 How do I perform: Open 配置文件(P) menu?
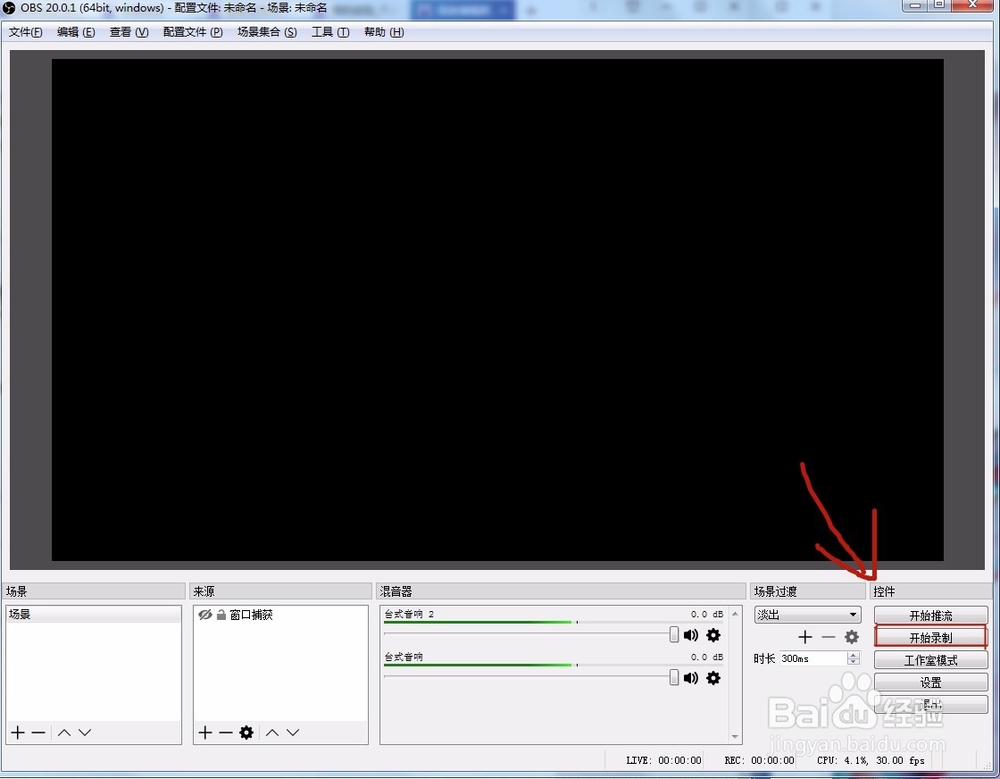tap(193, 32)
